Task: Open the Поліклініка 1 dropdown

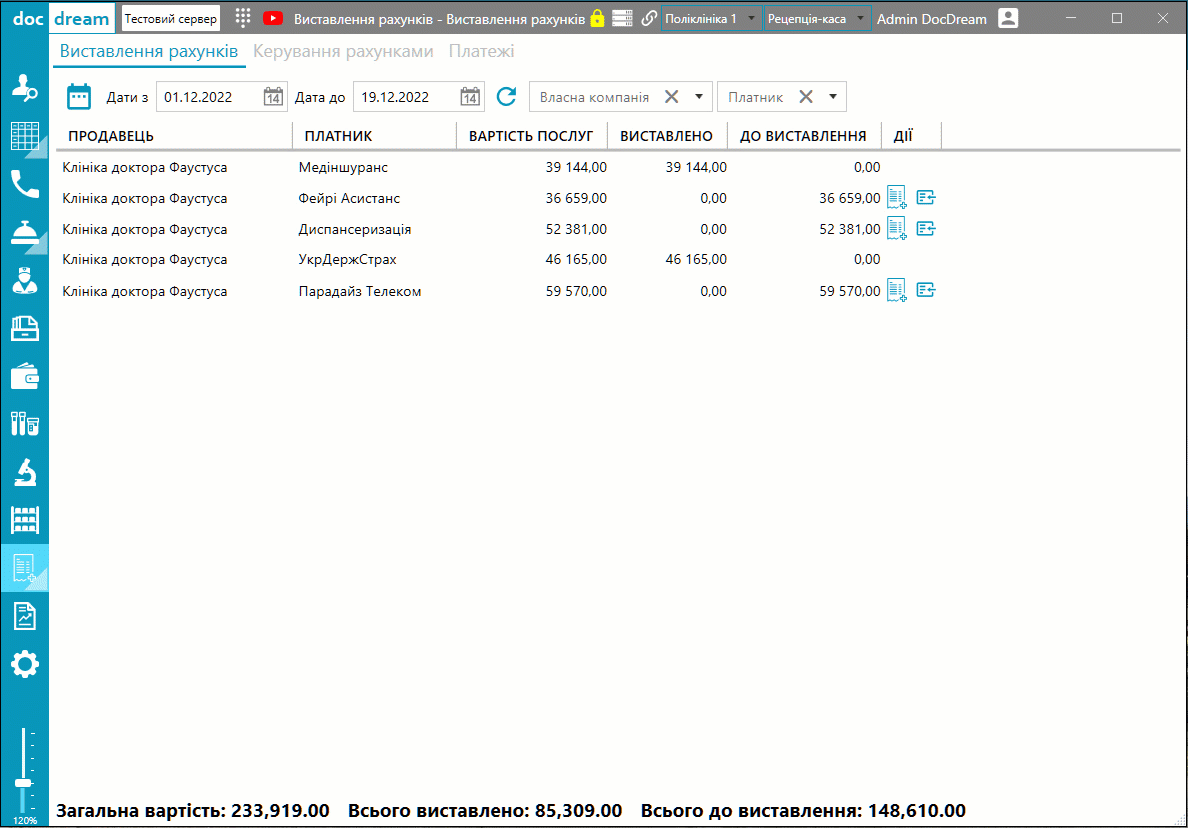Action: coord(751,19)
